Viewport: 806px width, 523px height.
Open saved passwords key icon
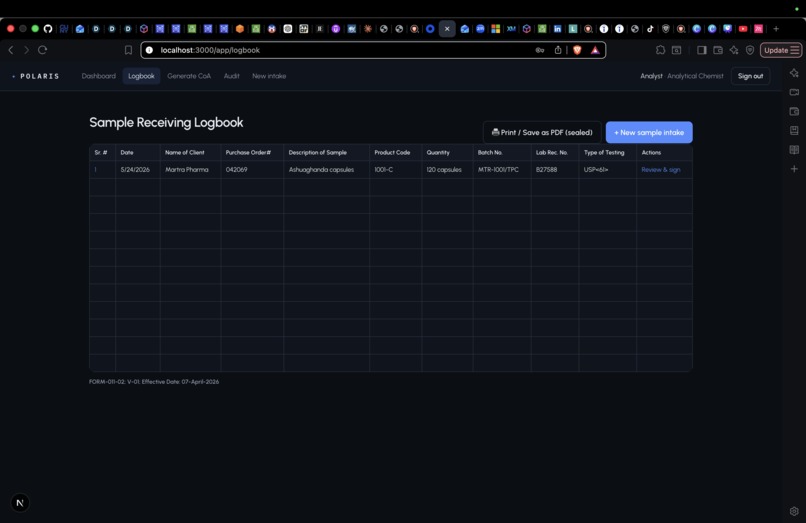[540, 50]
